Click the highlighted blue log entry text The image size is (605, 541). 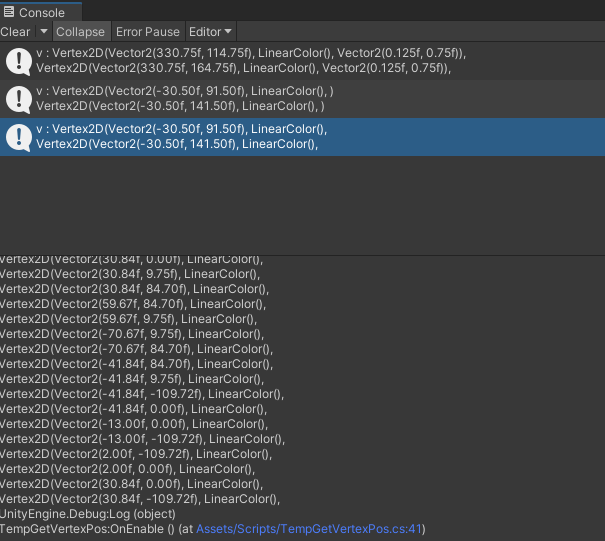coord(180,137)
